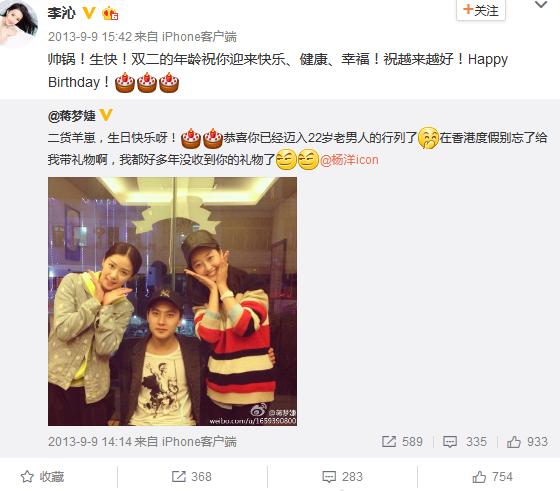The width and height of the screenshot is (560, 491).
Task: Click the 李沁 profile avatar
Action: [18, 22]
